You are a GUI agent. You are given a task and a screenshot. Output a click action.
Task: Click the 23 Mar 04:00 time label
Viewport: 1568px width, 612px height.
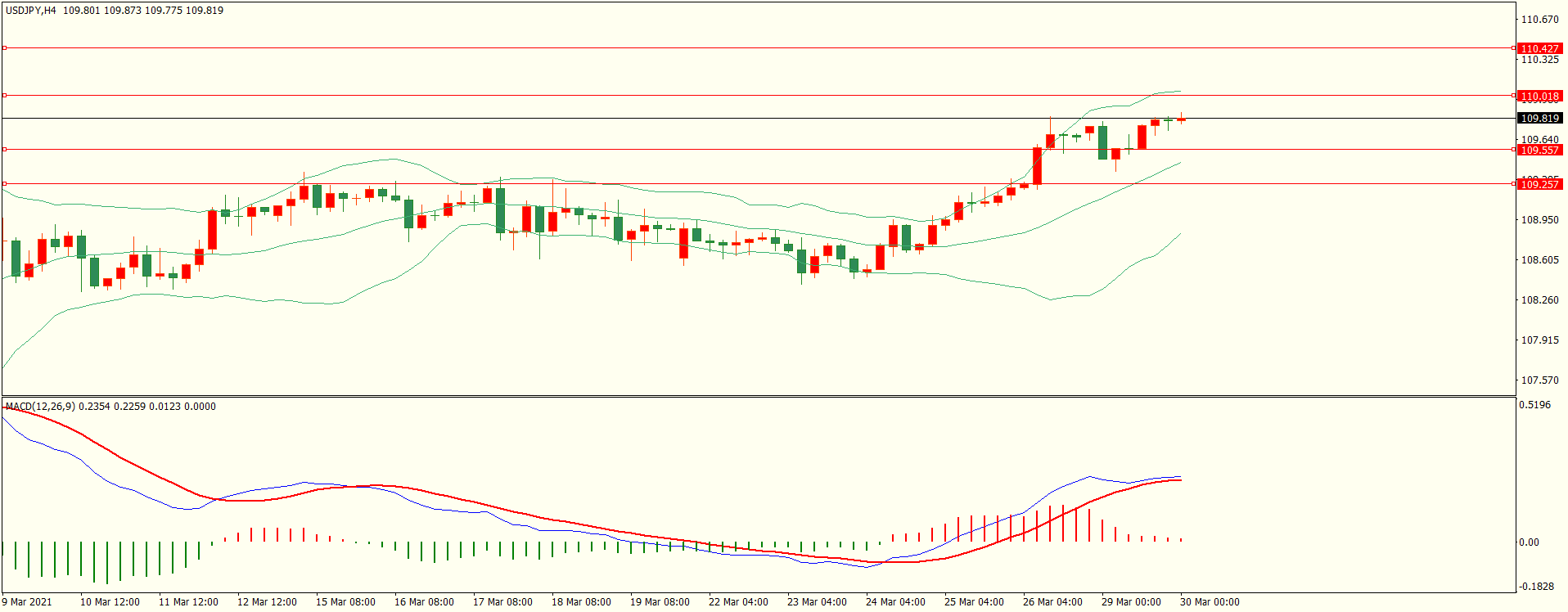point(817,602)
